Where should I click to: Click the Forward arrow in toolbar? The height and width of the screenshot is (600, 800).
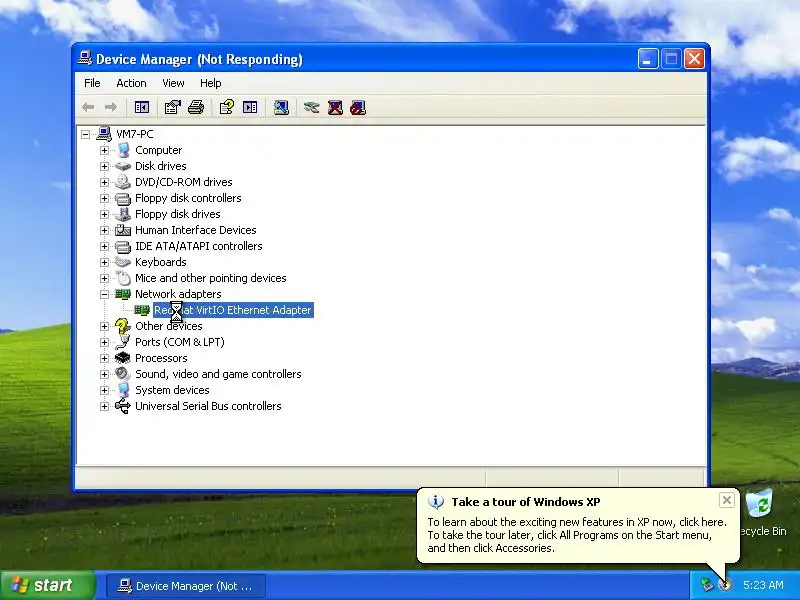(x=111, y=107)
